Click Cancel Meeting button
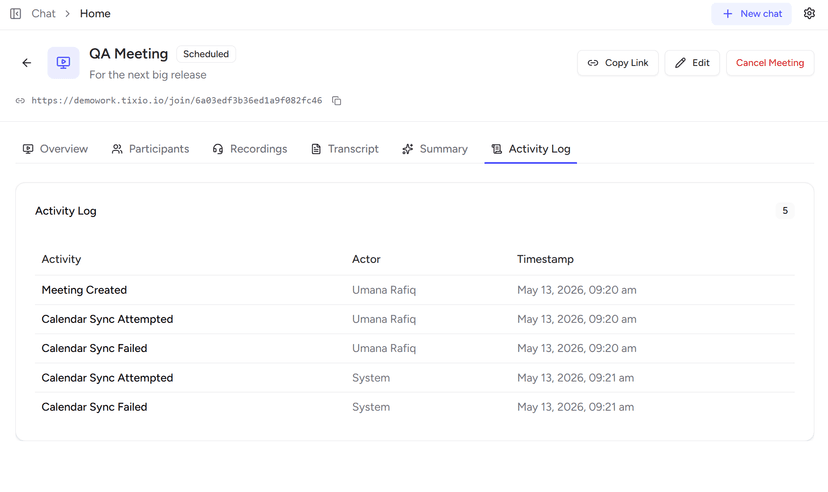The height and width of the screenshot is (492, 828). [x=770, y=63]
